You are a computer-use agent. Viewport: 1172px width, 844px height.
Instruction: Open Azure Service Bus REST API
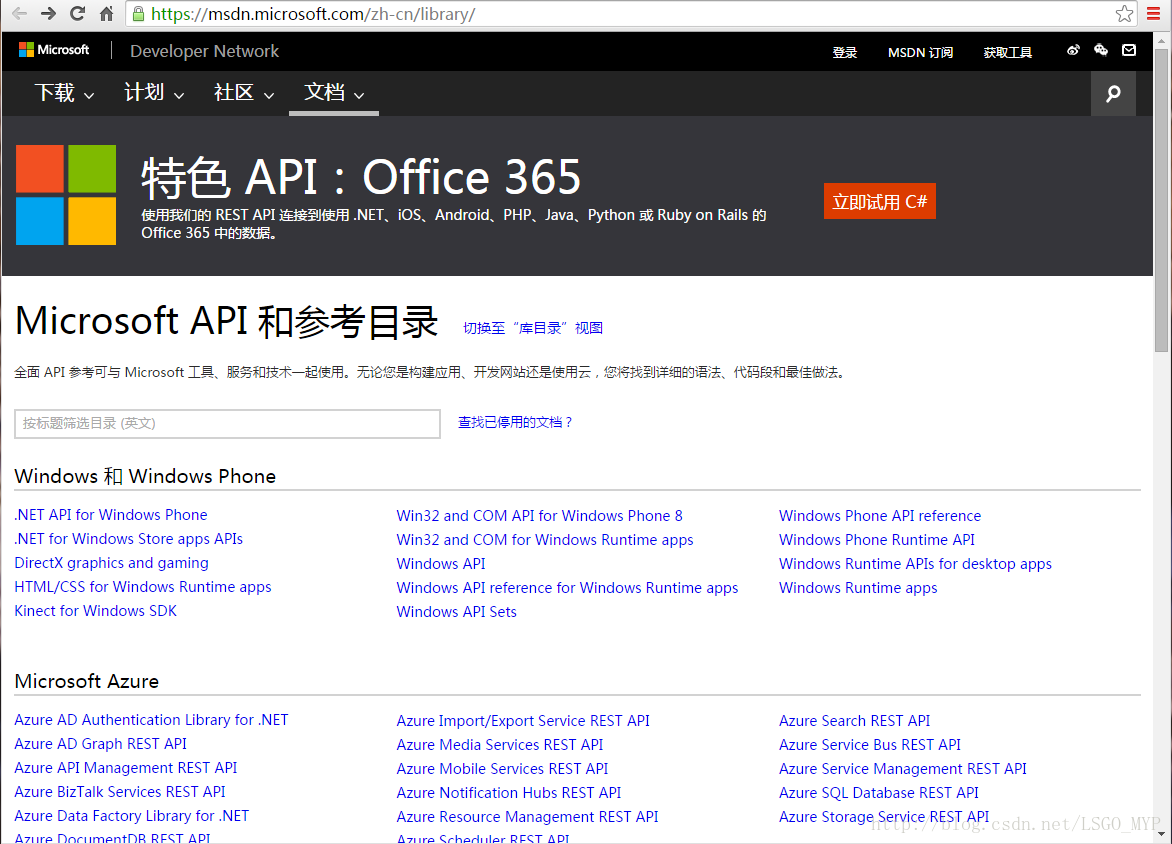(870, 745)
